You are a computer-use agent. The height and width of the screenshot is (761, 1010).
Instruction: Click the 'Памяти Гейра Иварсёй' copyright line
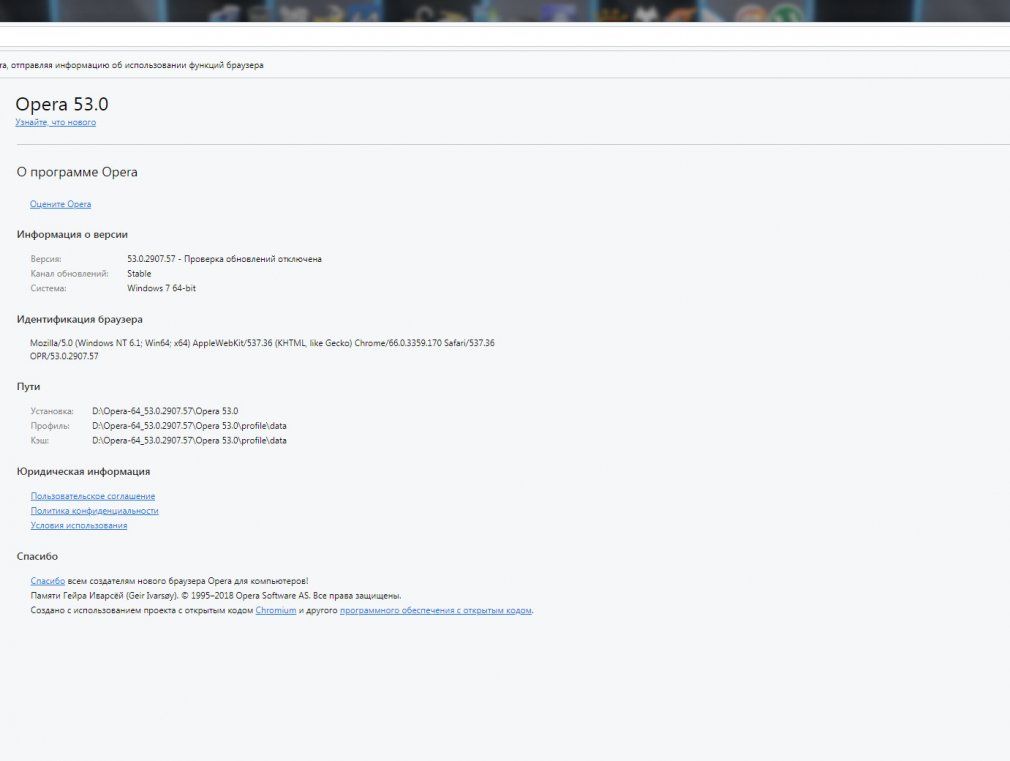(x=216, y=596)
